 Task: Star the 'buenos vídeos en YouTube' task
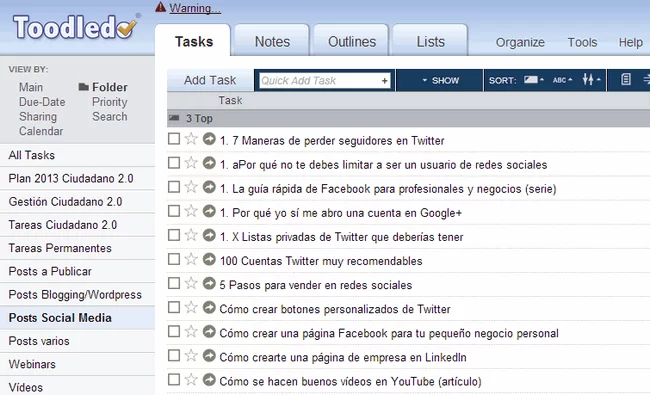click(x=191, y=379)
